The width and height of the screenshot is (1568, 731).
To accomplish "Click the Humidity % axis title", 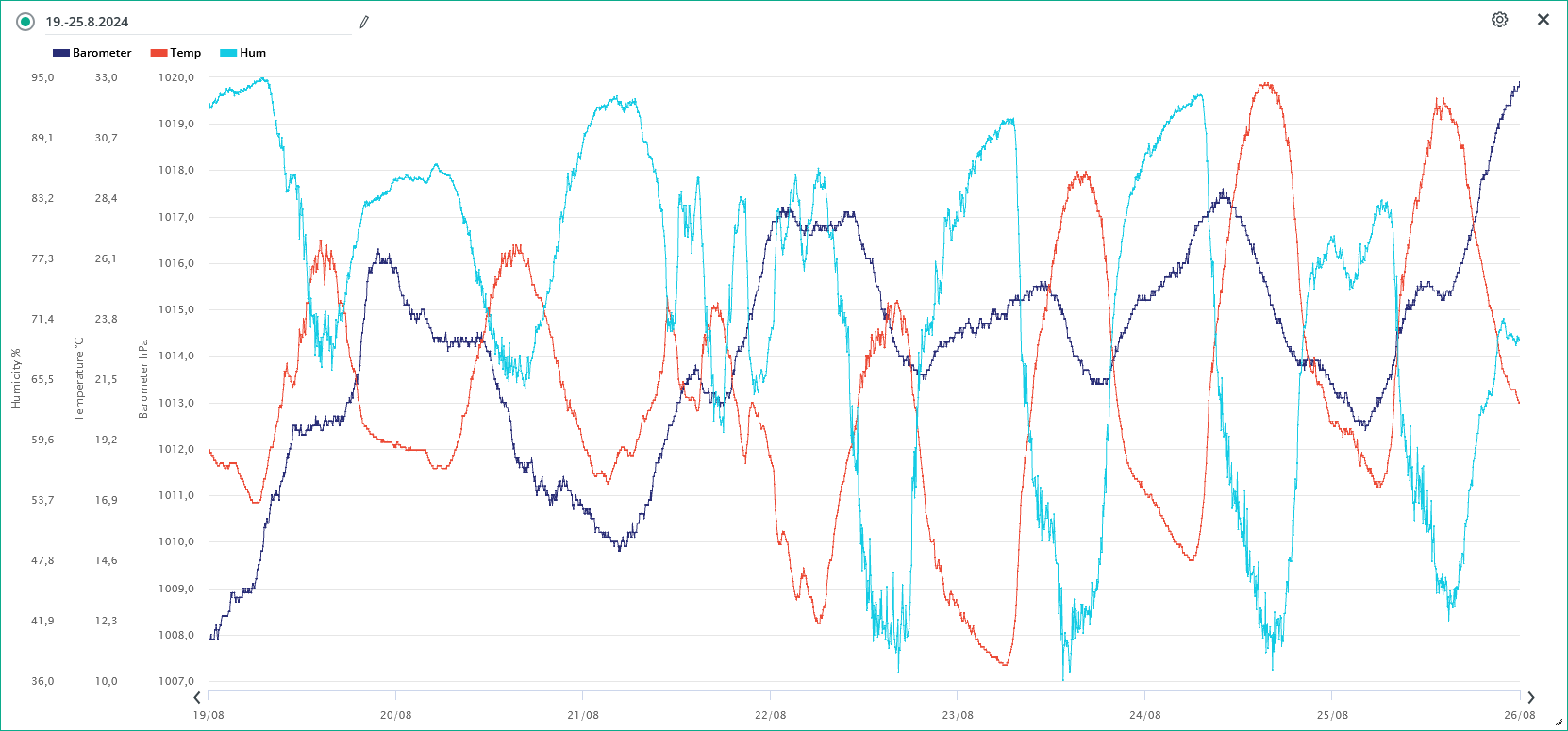I will [x=16, y=379].
